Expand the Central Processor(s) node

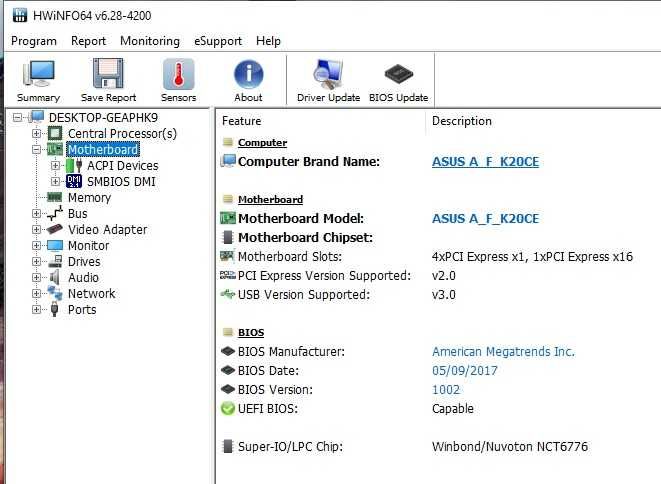37,133
